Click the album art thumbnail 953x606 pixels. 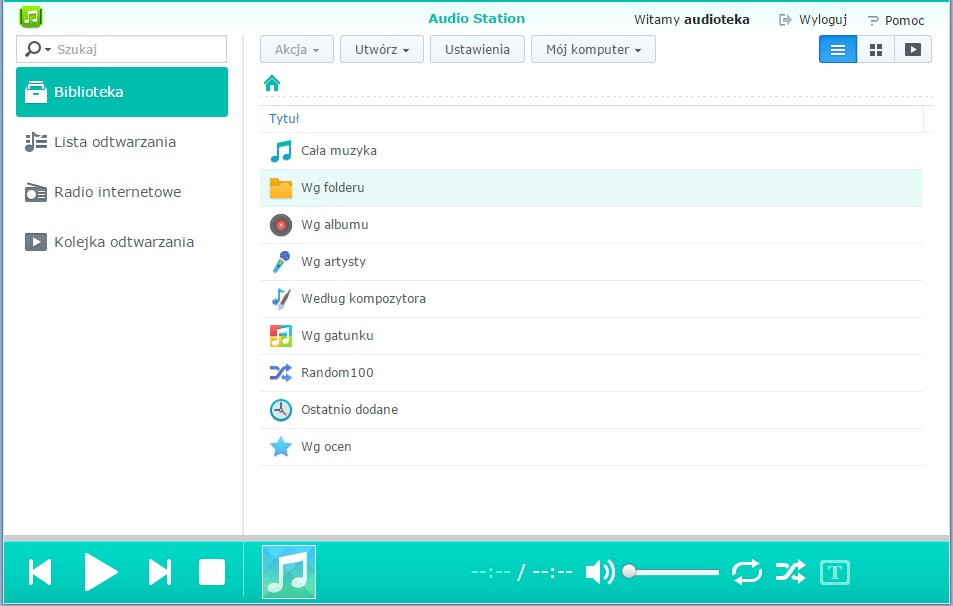[x=289, y=572]
